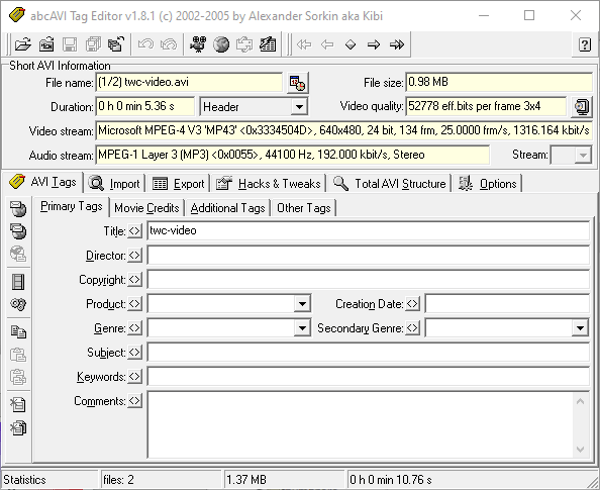
Task: Jump to last file with double right arrow
Action: (397, 45)
